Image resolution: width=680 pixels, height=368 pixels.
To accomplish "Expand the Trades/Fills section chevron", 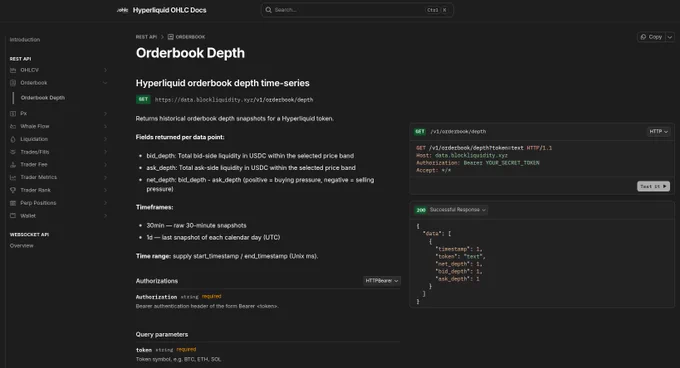I will 105,152.
